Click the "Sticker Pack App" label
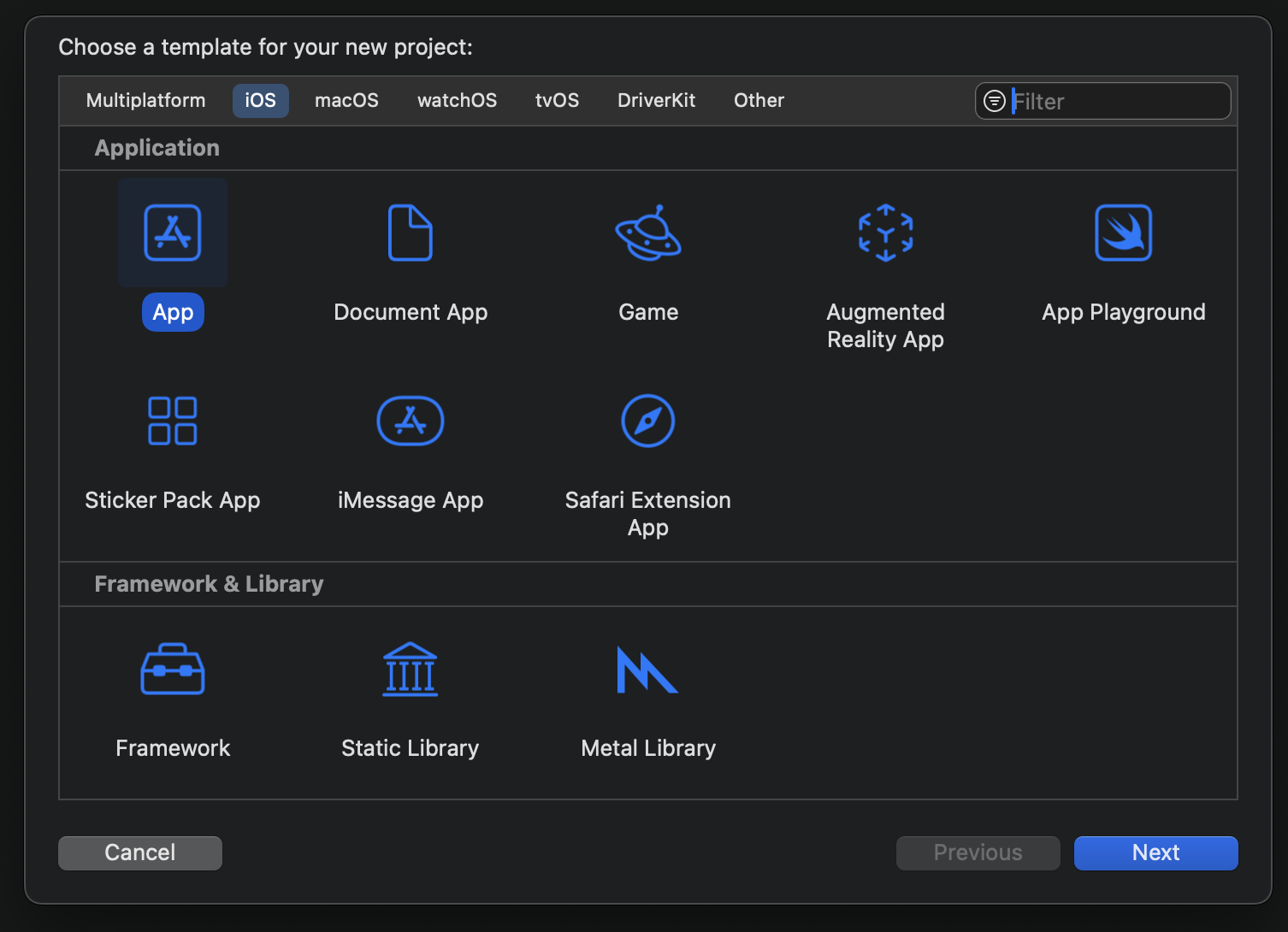The width and height of the screenshot is (1288, 932). tap(173, 500)
